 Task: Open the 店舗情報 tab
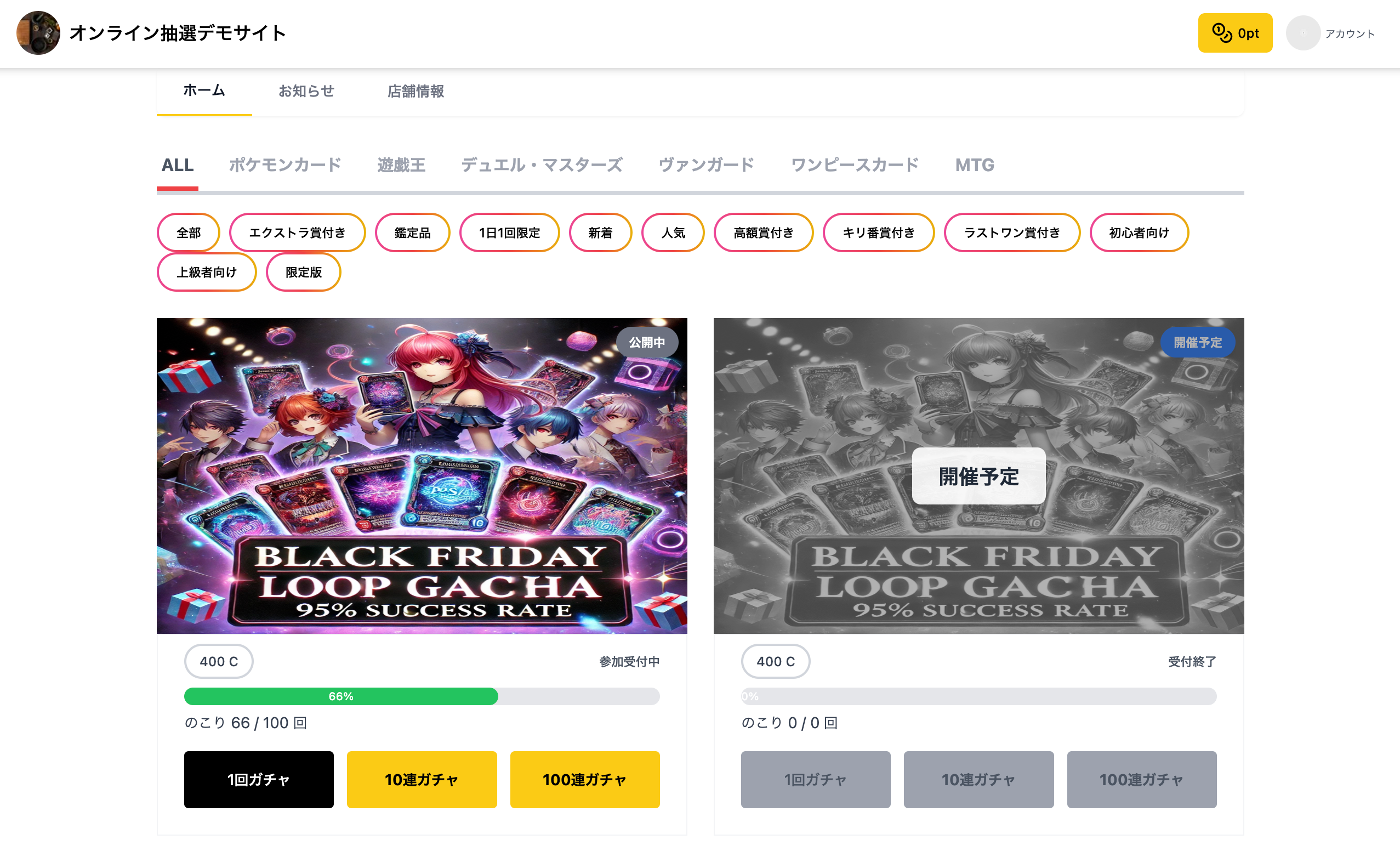416,91
